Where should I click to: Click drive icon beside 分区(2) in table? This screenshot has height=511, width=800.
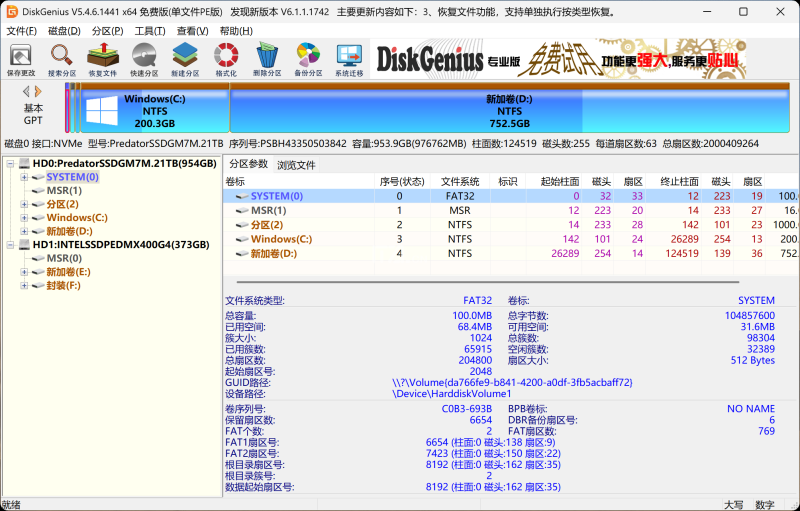[242, 225]
